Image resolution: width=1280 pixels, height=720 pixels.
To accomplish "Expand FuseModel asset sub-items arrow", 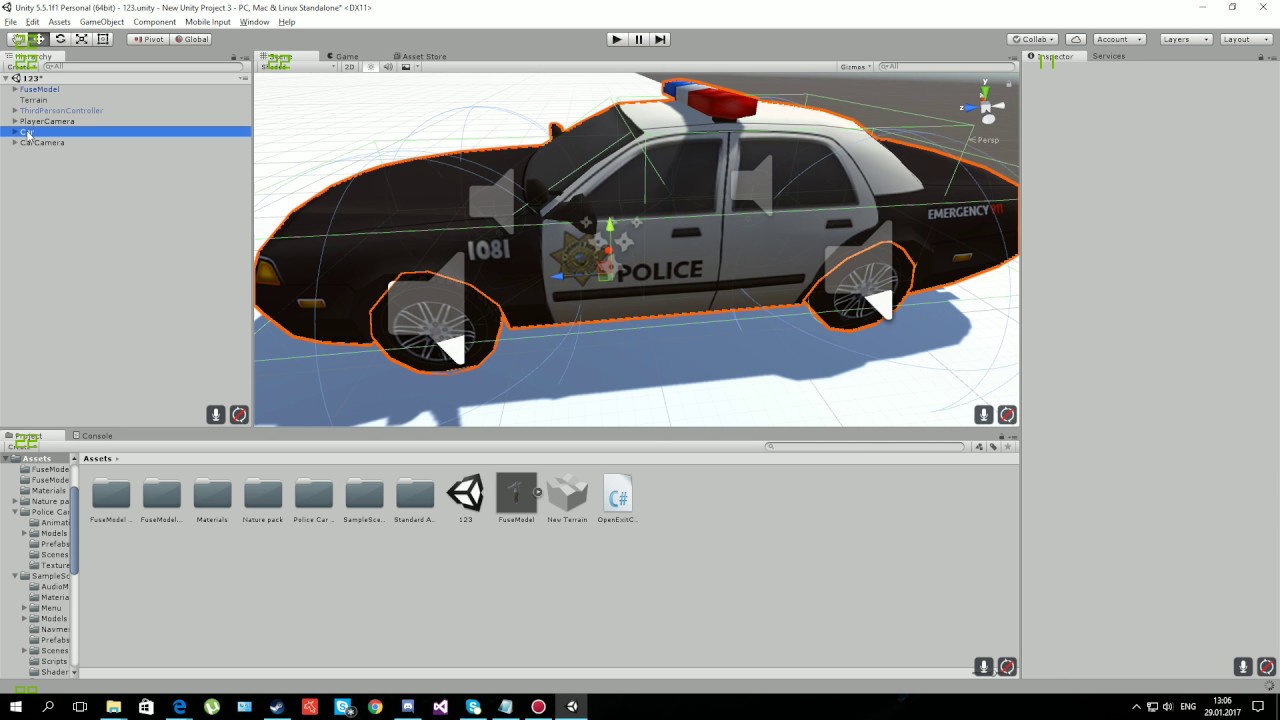I will [x=538, y=492].
